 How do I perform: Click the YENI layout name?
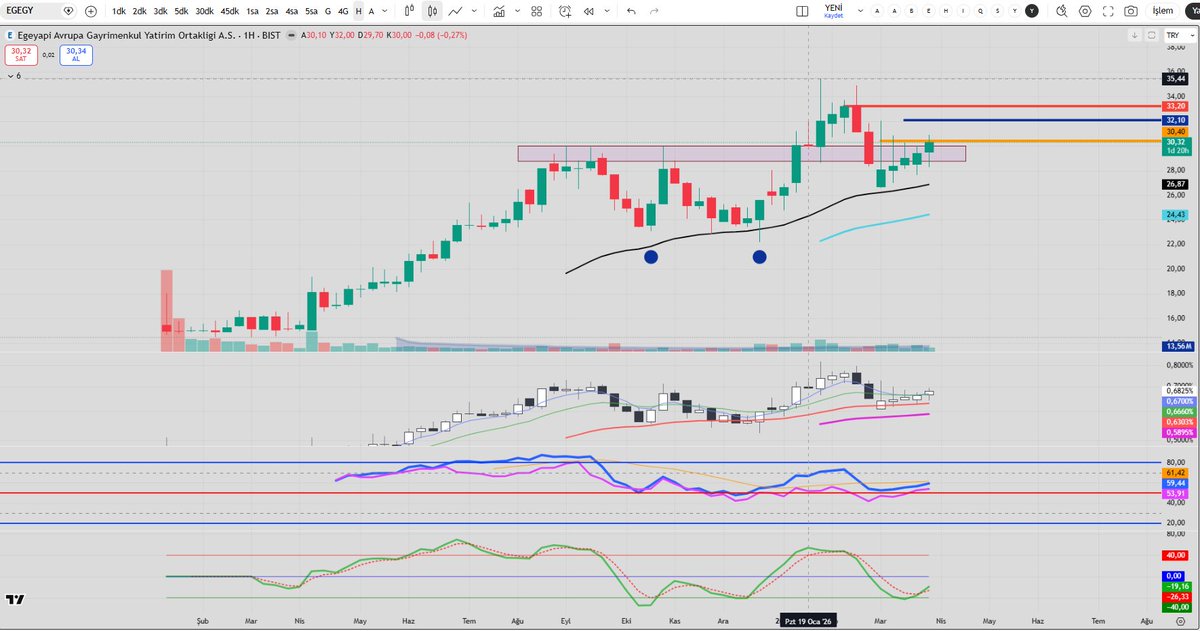[834, 7]
